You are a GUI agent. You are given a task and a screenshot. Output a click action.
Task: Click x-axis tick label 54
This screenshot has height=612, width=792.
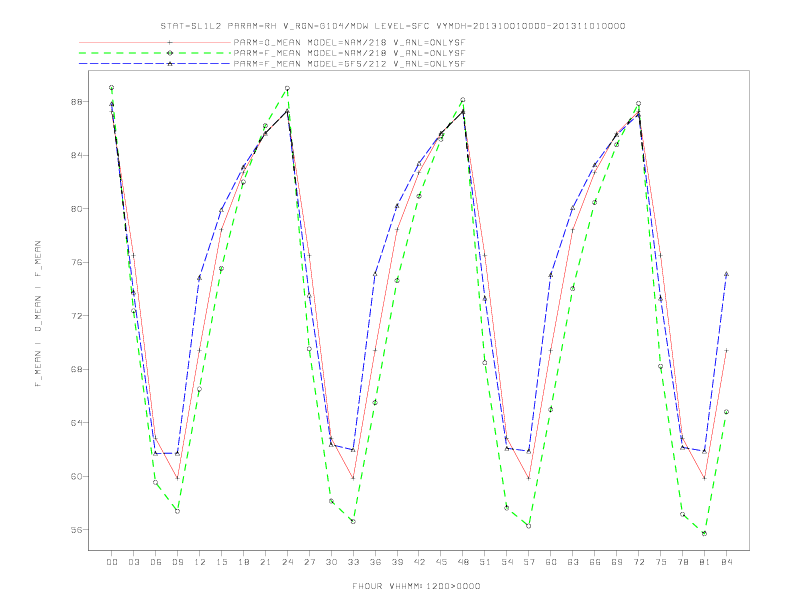point(507,562)
